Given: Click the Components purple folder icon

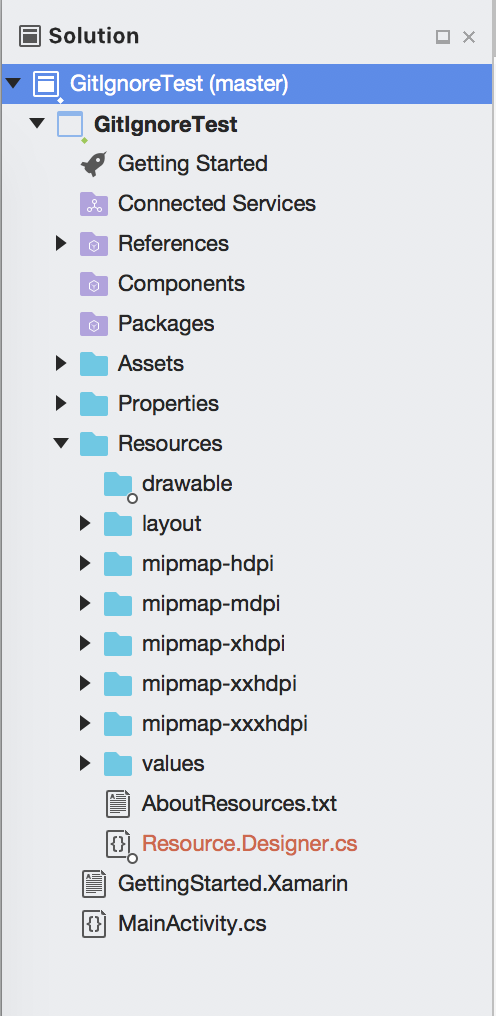Looking at the screenshot, I should coord(94,284).
